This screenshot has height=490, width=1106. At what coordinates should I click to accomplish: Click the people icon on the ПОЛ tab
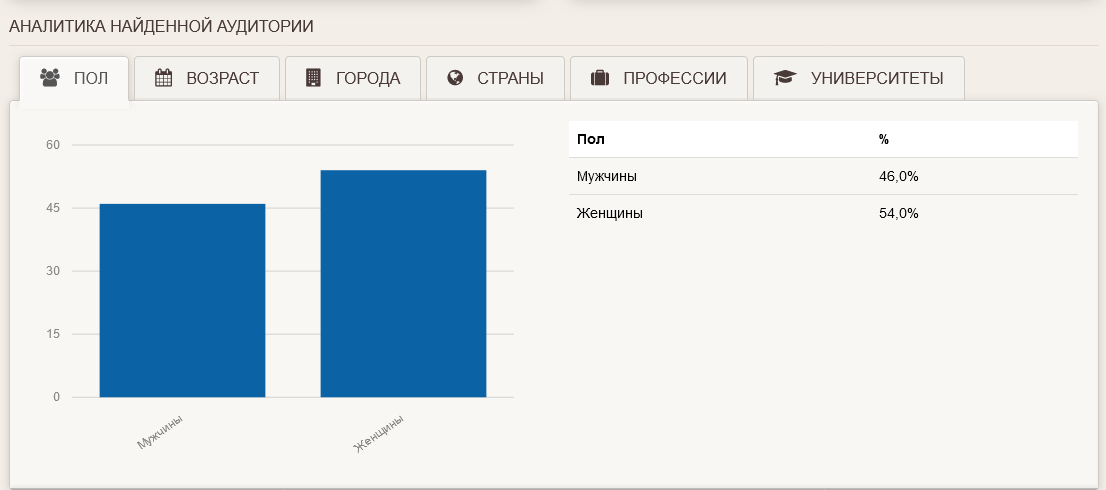50,78
